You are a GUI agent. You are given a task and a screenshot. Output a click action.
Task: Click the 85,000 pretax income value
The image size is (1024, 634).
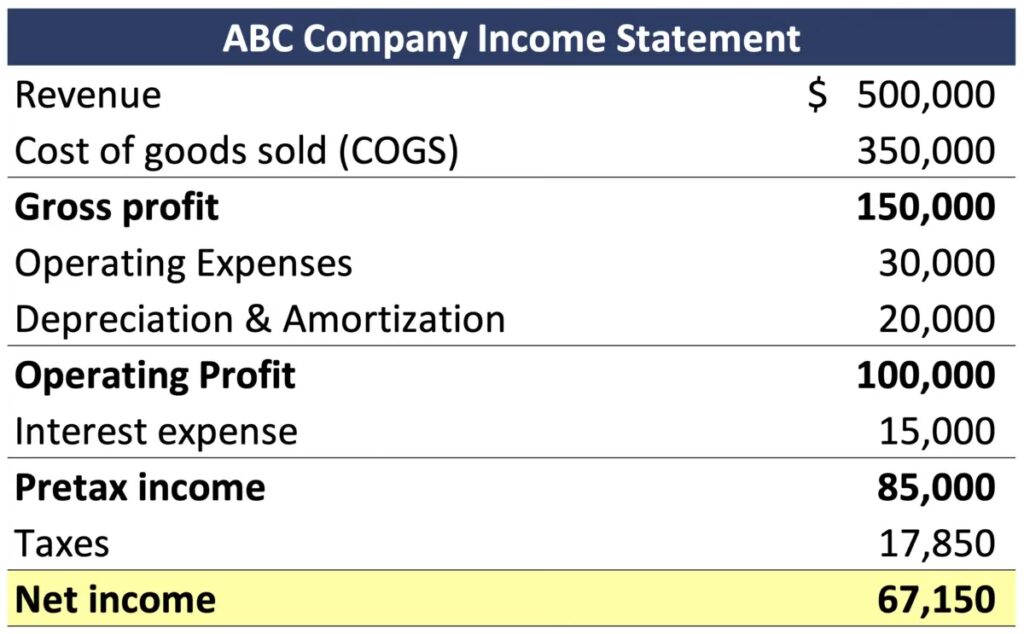tap(937, 488)
